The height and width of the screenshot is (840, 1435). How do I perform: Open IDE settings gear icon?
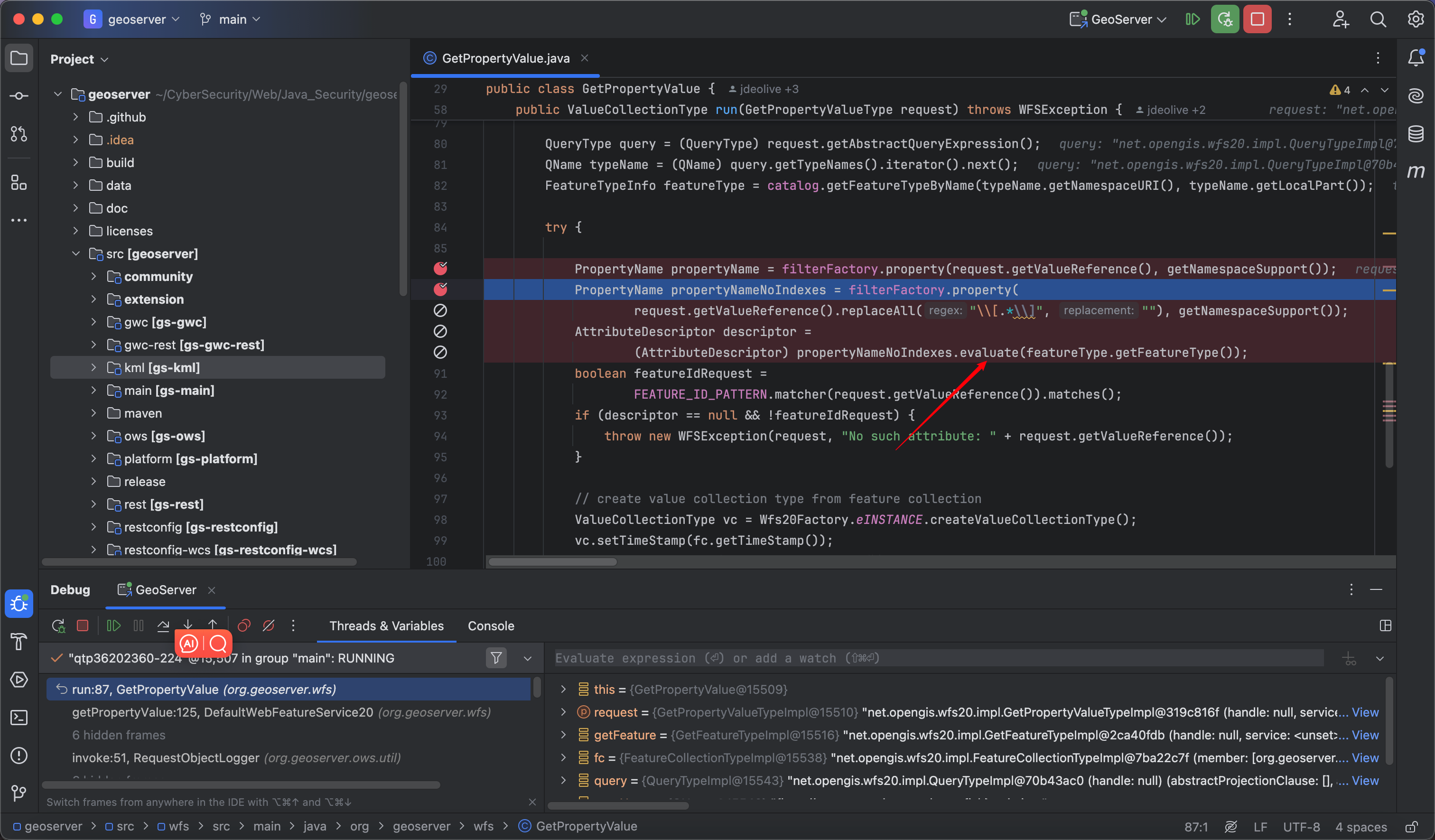(x=1416, y=19)
